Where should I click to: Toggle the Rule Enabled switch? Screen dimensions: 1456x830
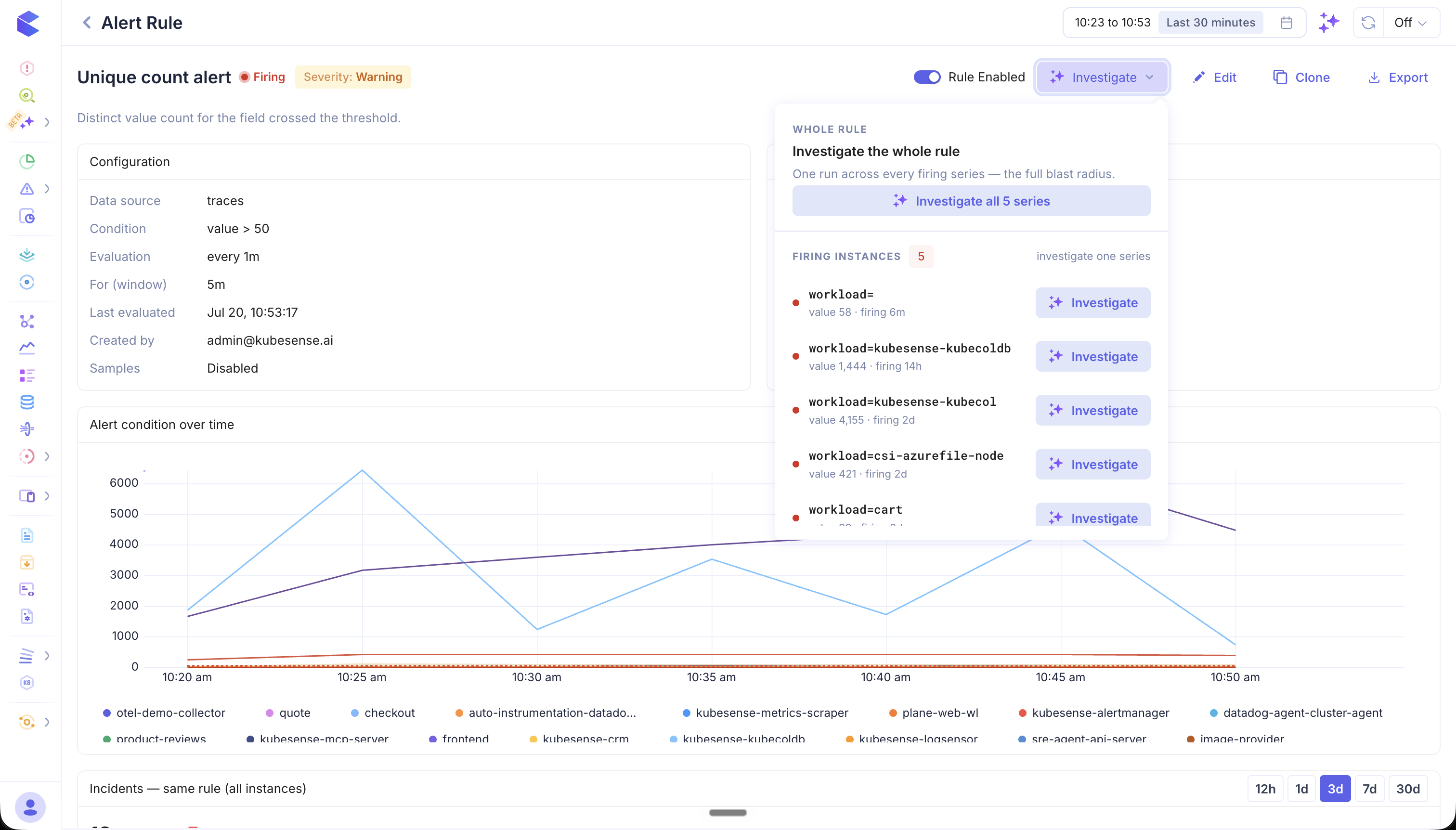point(927,77)
